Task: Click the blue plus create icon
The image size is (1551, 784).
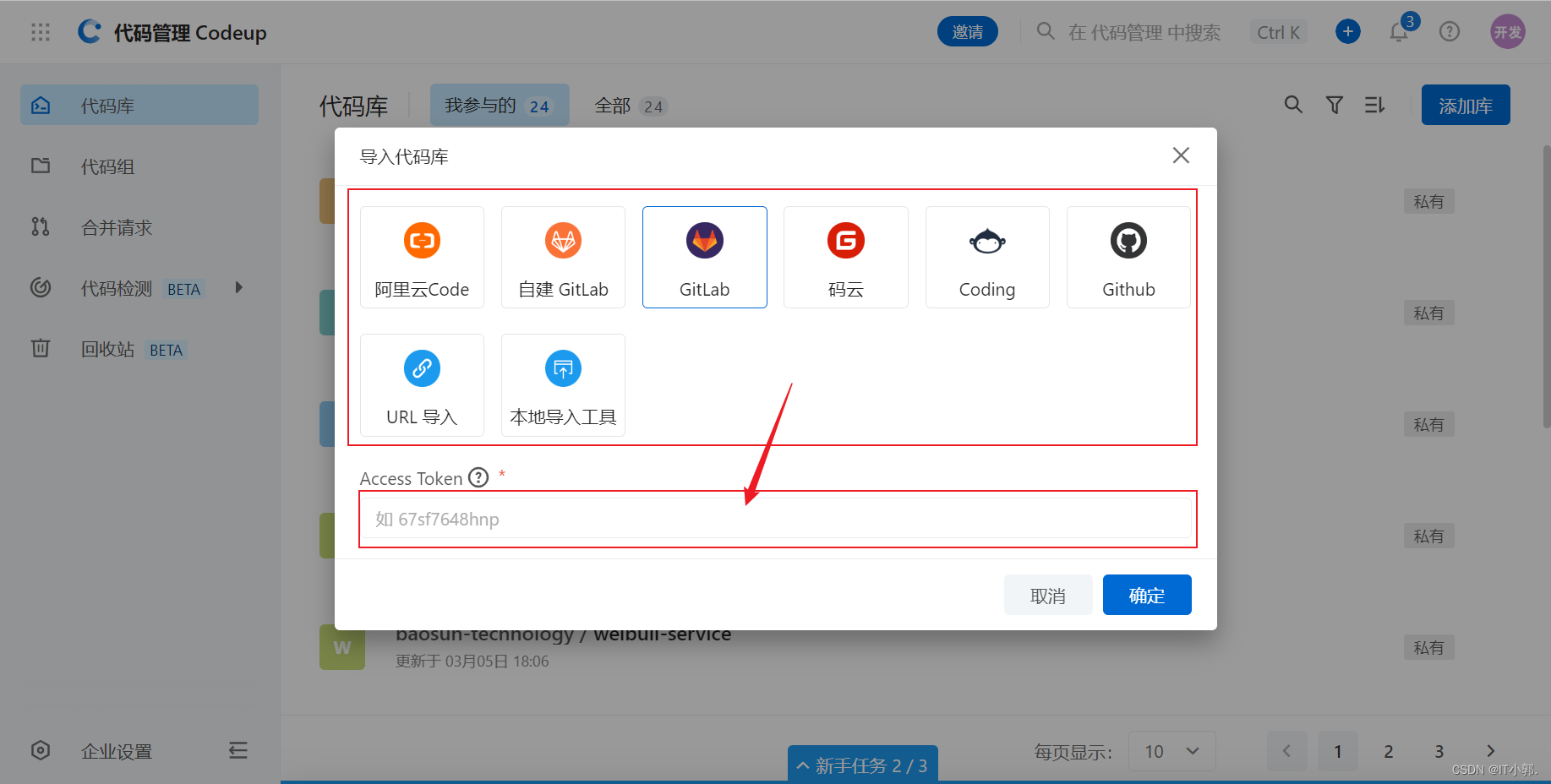Action: [x=1348, y=32]
